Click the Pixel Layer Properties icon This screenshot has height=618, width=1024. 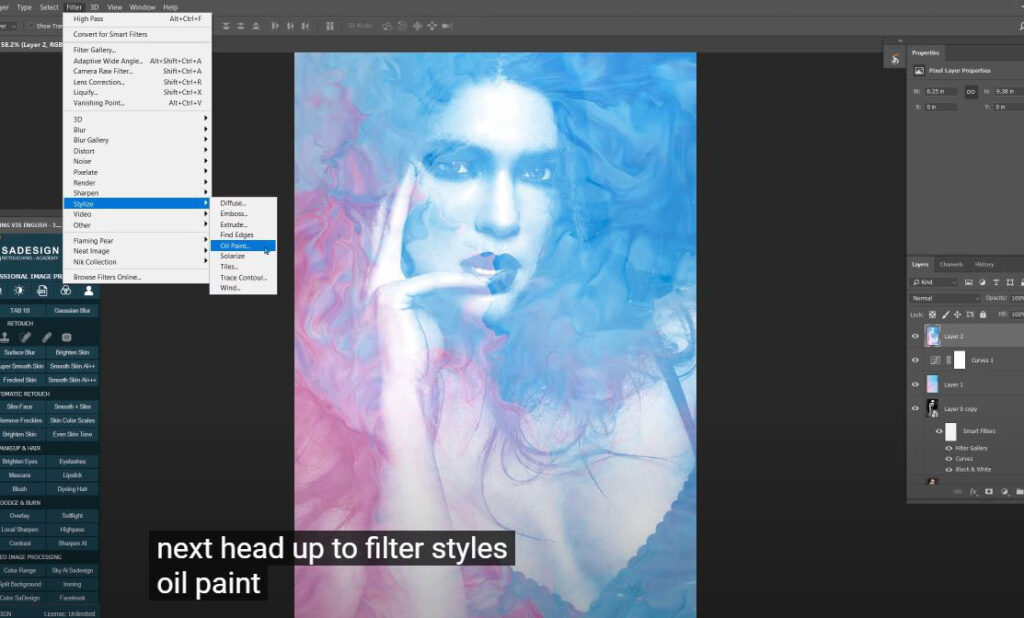point(920,70)
